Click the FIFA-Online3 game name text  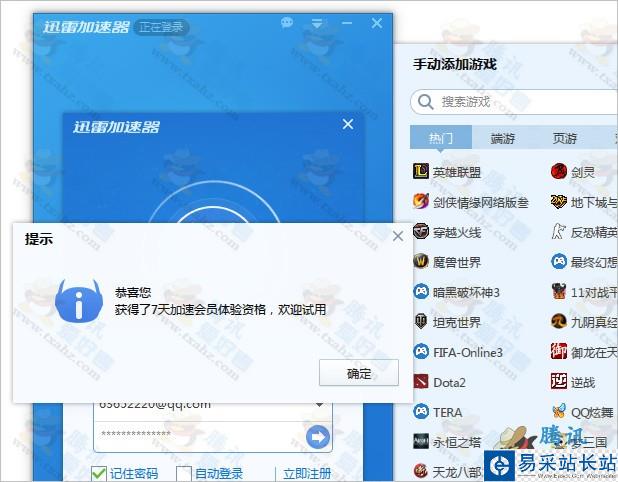click(468, 352)
